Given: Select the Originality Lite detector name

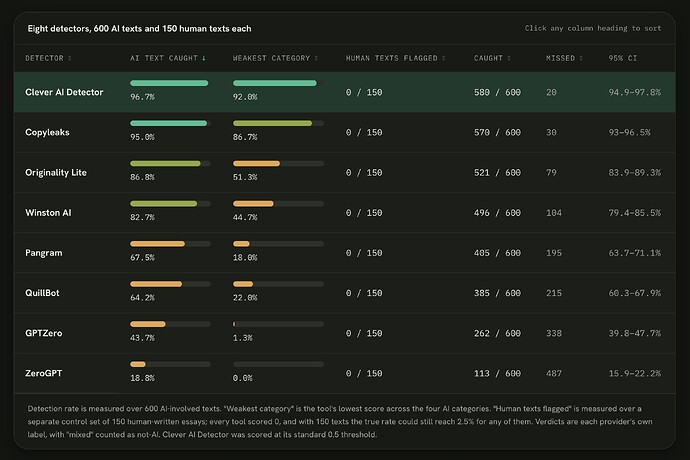Looking at the screenshot, I should click(x=56, y=173).
